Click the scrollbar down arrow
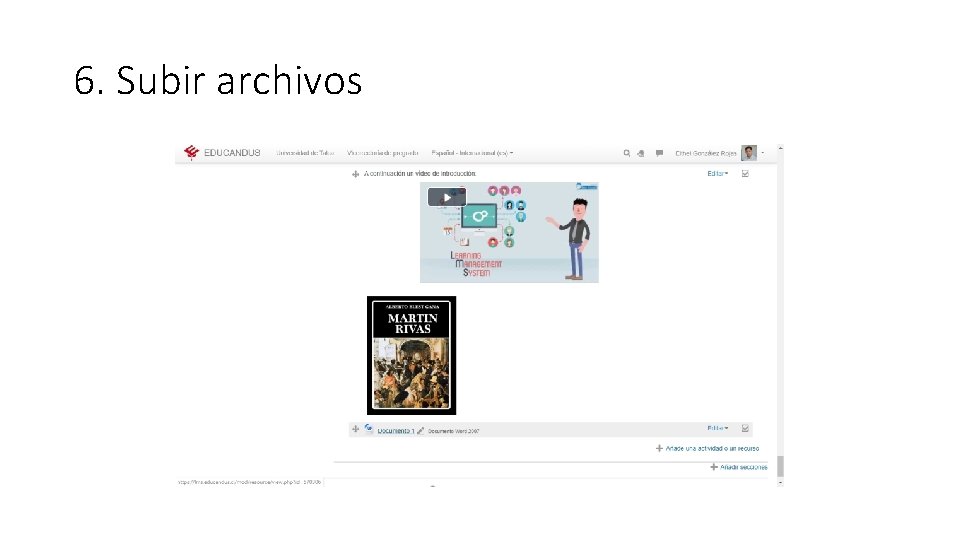Viewport: 960px width, 540px height. (781, 483)
